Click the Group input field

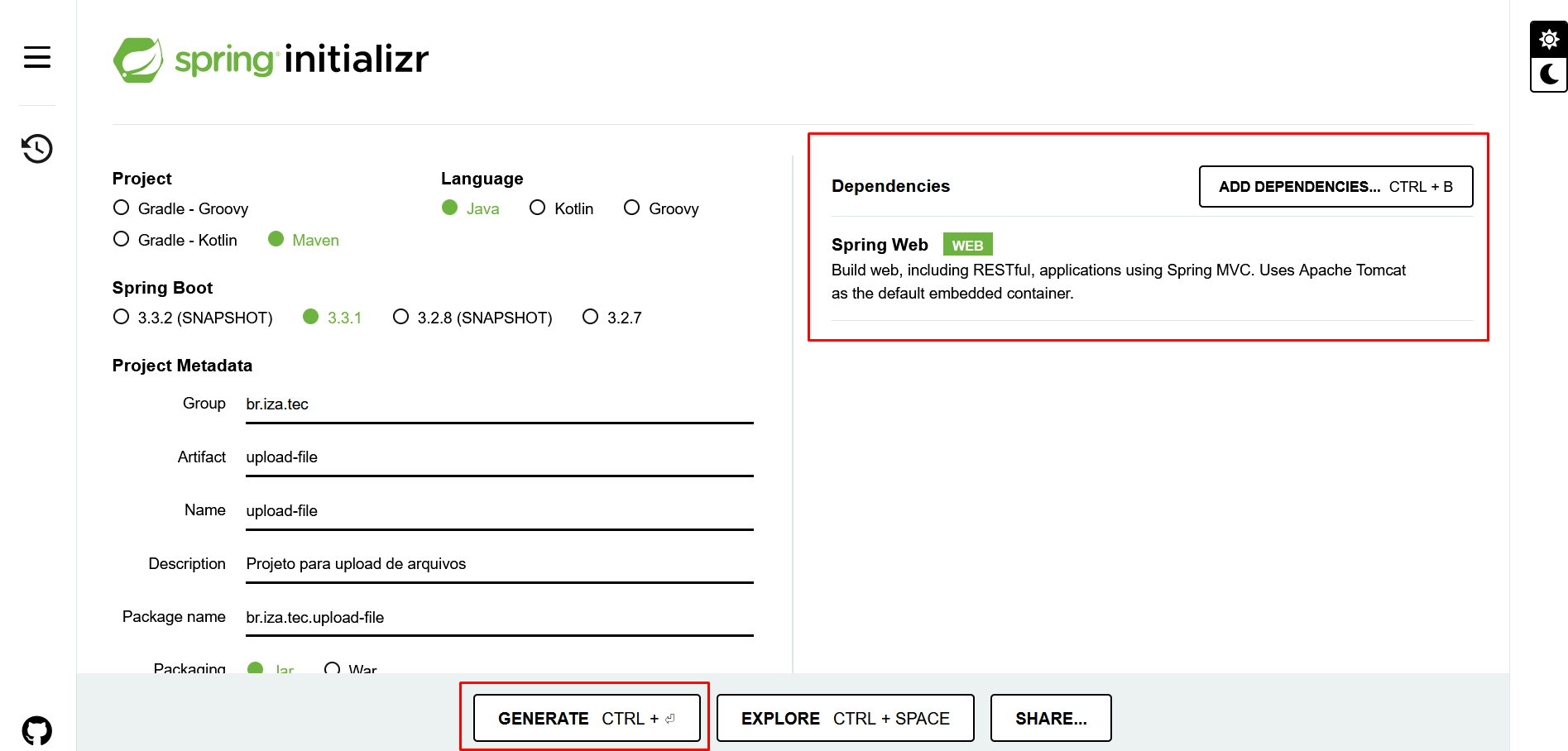pyautogui.click(x=500, y=404)
